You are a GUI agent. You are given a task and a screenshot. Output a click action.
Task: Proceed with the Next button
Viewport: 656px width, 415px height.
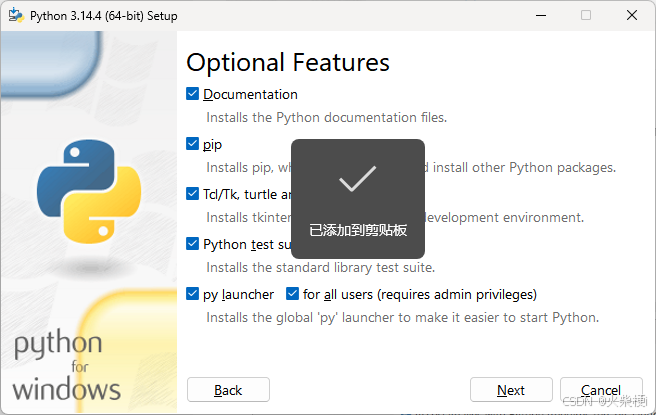[511, 390]
